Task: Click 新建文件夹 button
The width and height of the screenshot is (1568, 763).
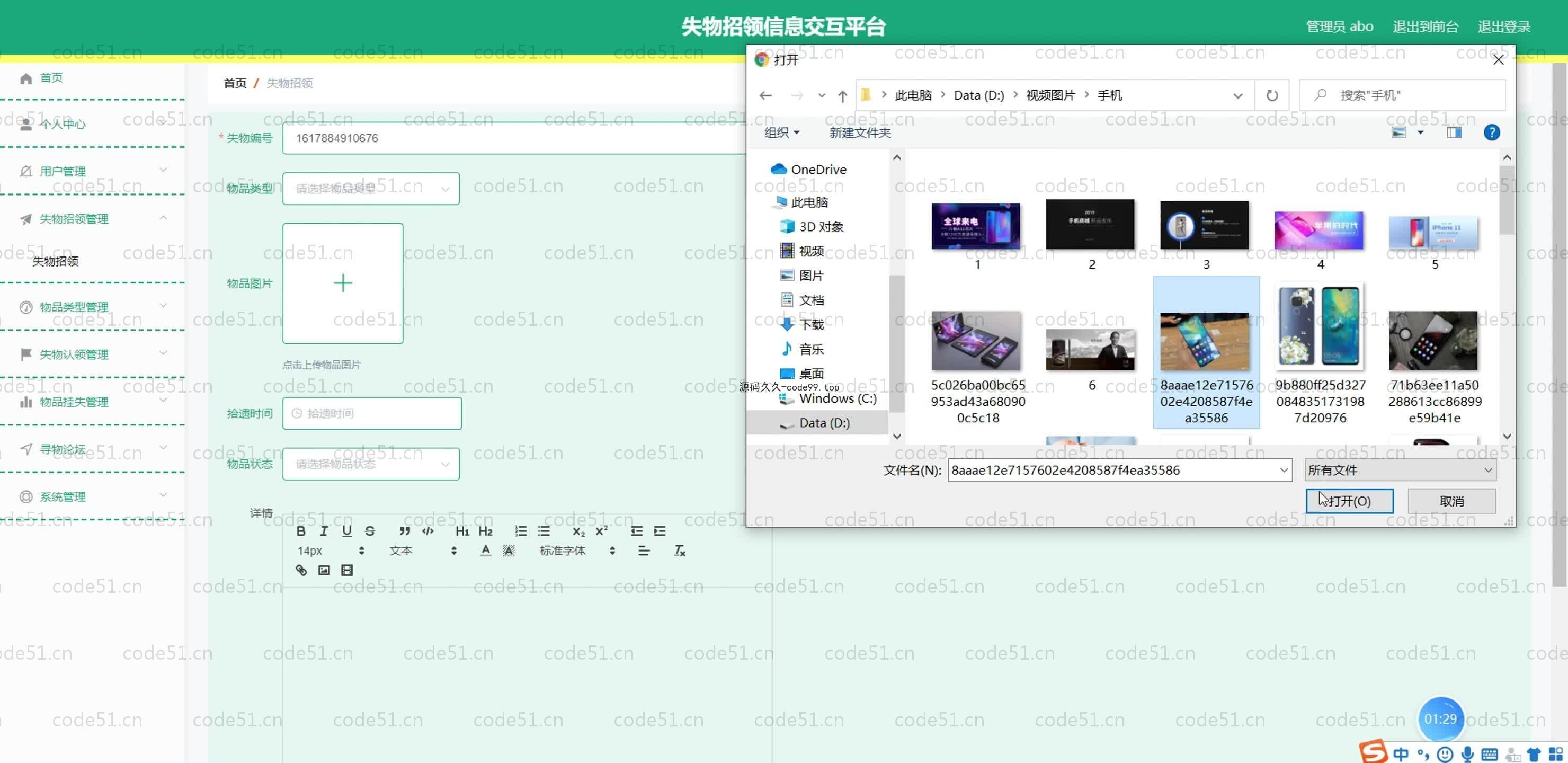Action: tap(859, 132)
